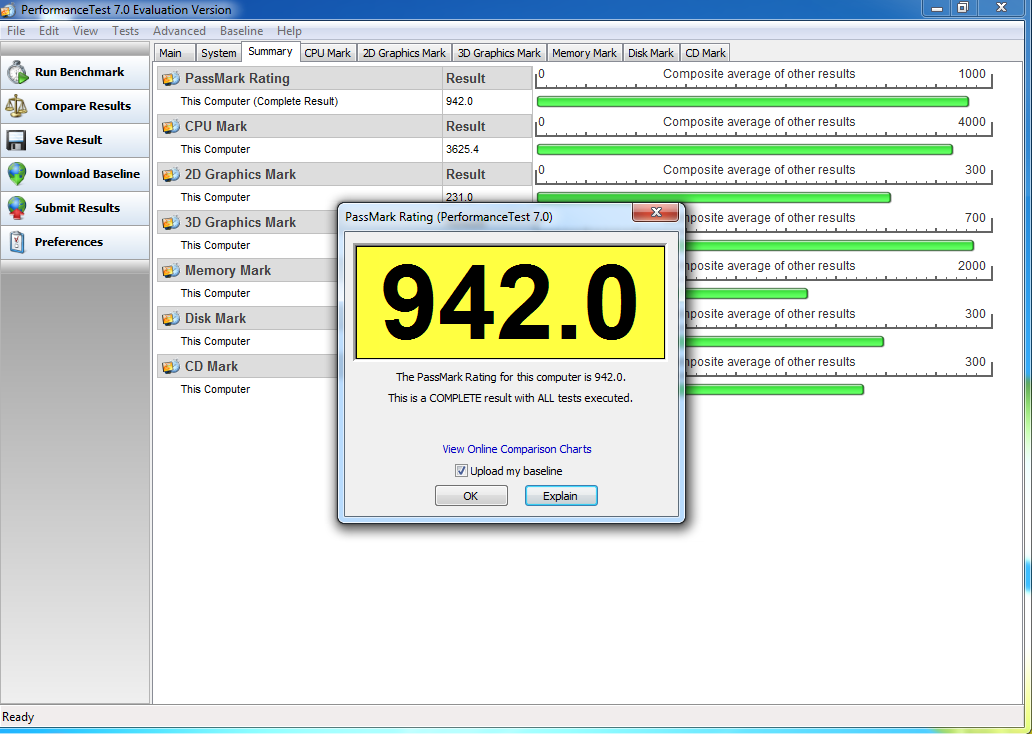The image size is (1032, 734).
Task: Click the CD Mark green result bar
Action: click(x=775, y=390)
